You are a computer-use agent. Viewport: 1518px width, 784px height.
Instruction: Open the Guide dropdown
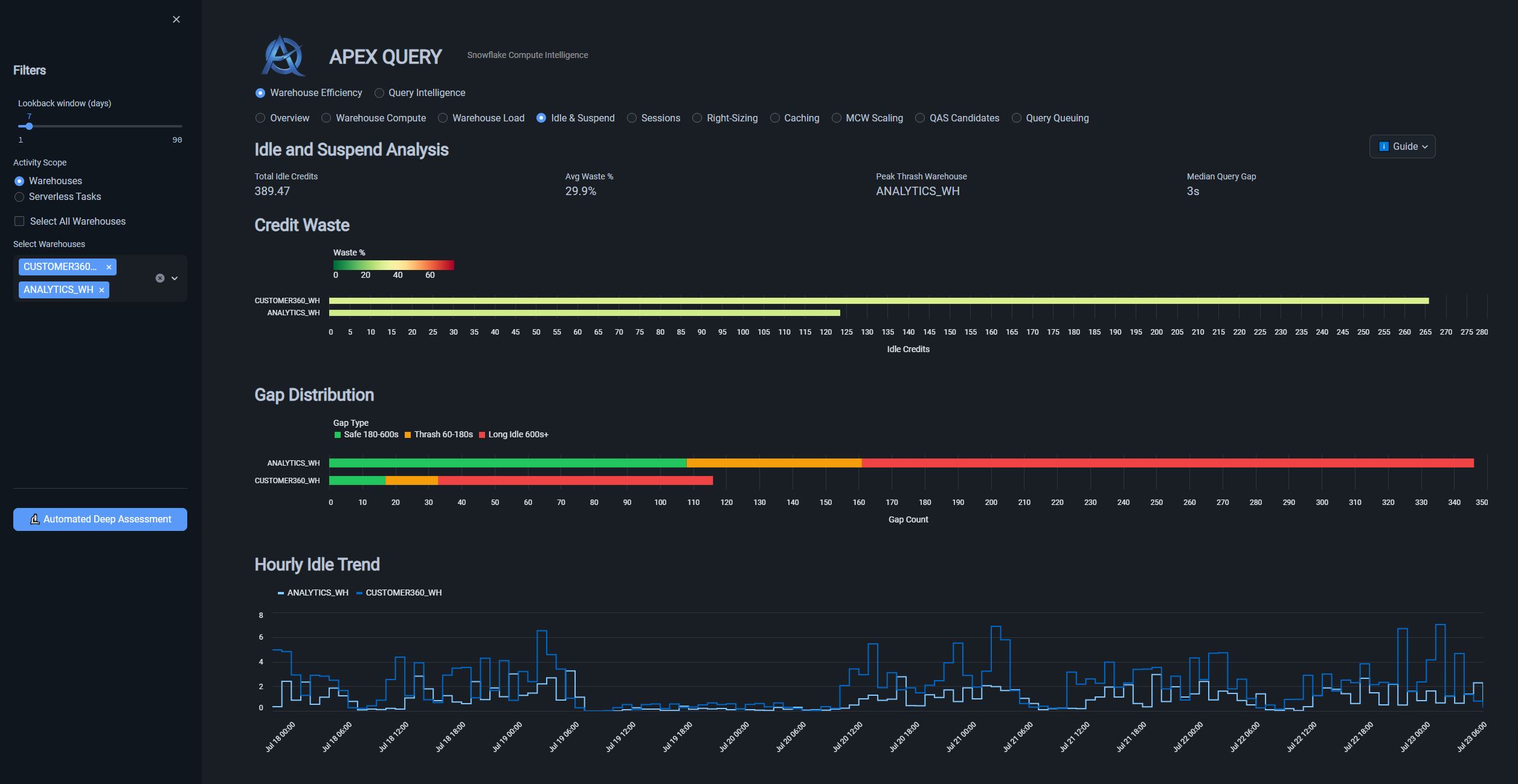1402,147
